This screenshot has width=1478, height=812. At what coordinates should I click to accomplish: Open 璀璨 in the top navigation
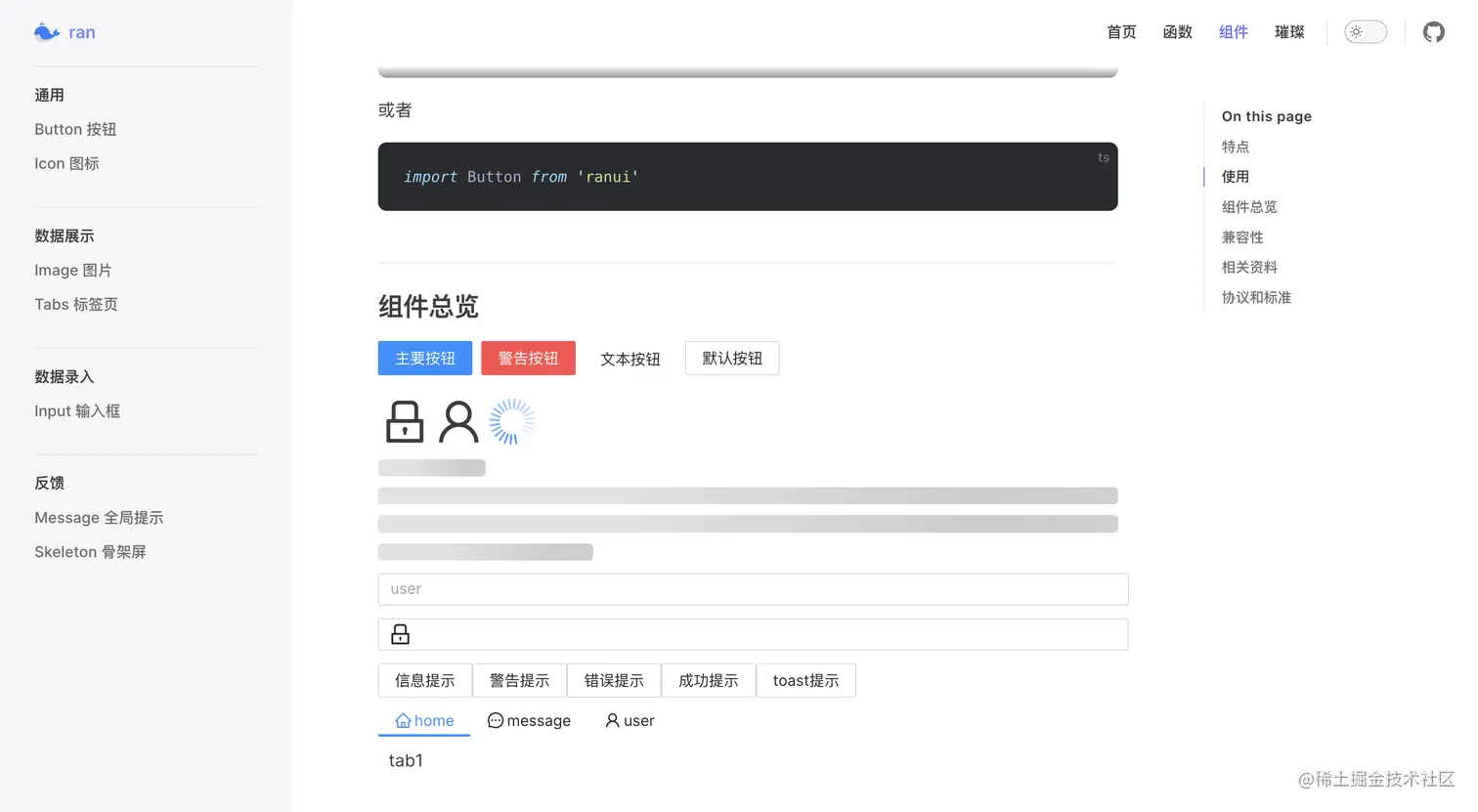[x=1289, y=32]
